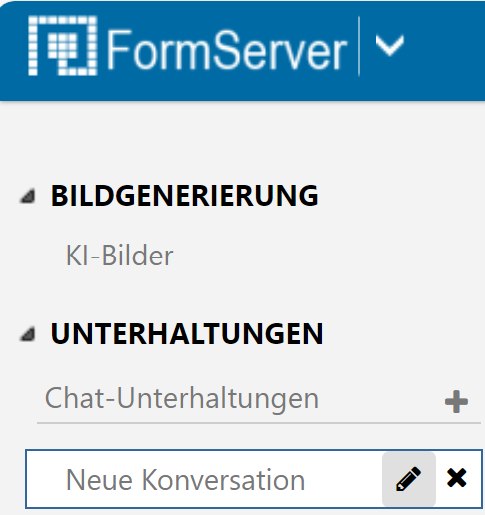
Task: Add a new chat with the plus icon
Action: [x=456, y=402]
